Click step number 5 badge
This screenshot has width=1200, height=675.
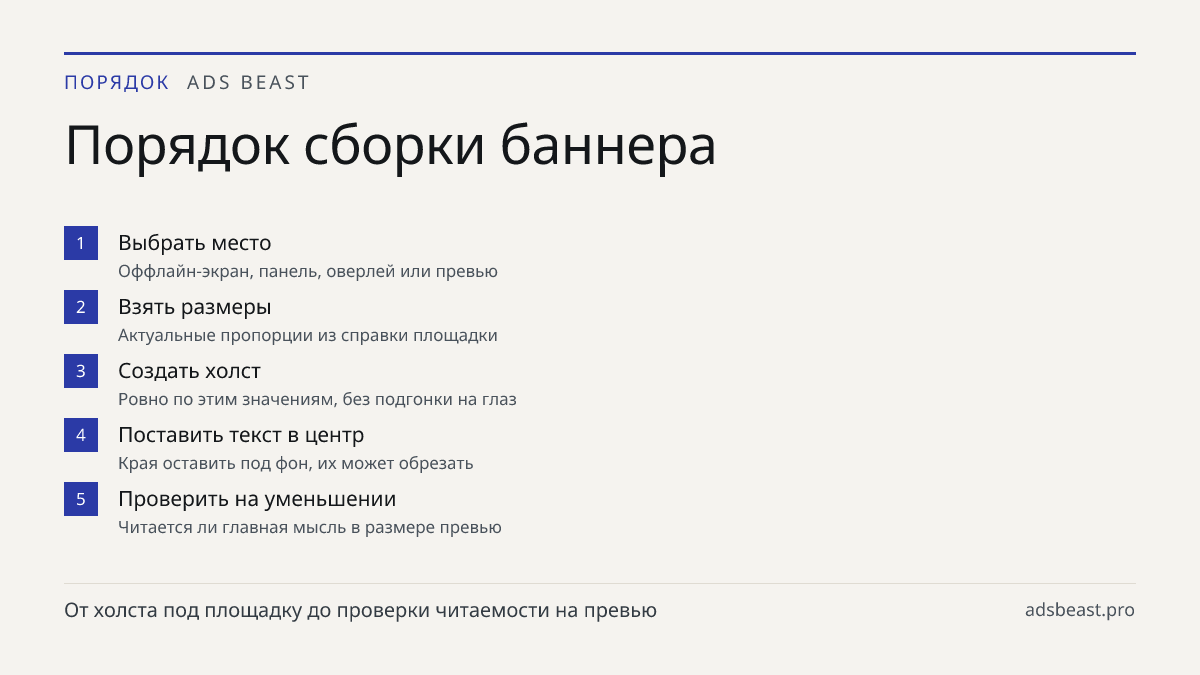(81, 499)
